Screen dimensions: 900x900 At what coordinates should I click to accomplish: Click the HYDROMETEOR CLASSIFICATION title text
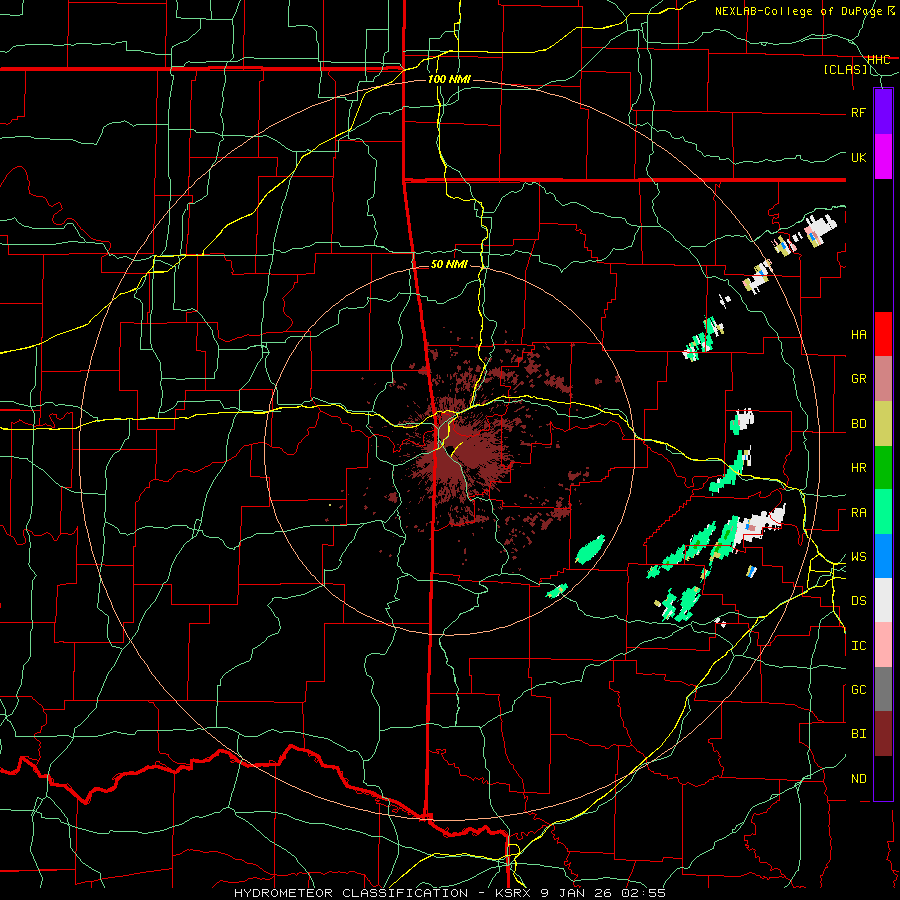pos(351,893)
